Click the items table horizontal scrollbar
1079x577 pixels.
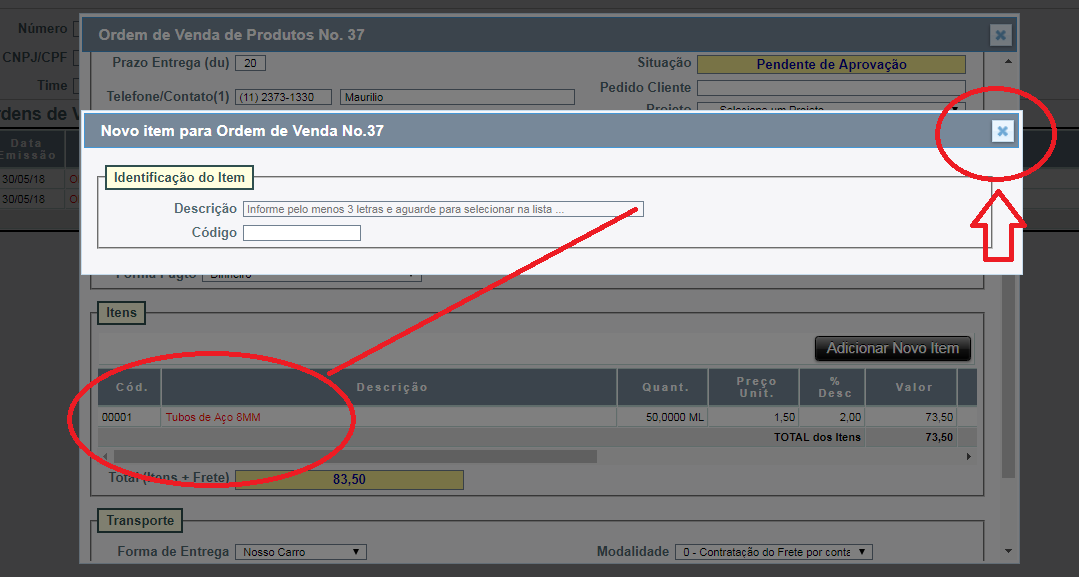click(355, 456)
